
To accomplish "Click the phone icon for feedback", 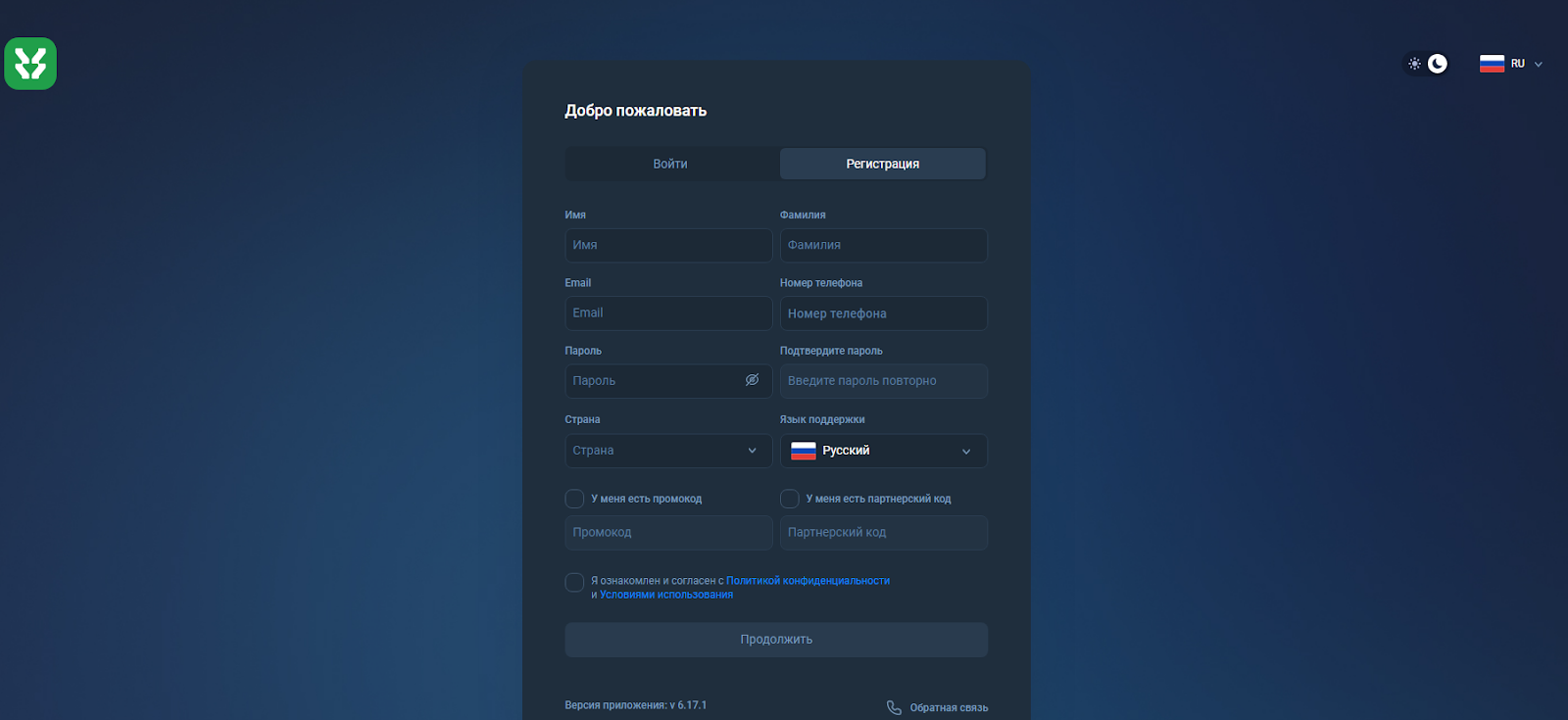I will [894, 707].
